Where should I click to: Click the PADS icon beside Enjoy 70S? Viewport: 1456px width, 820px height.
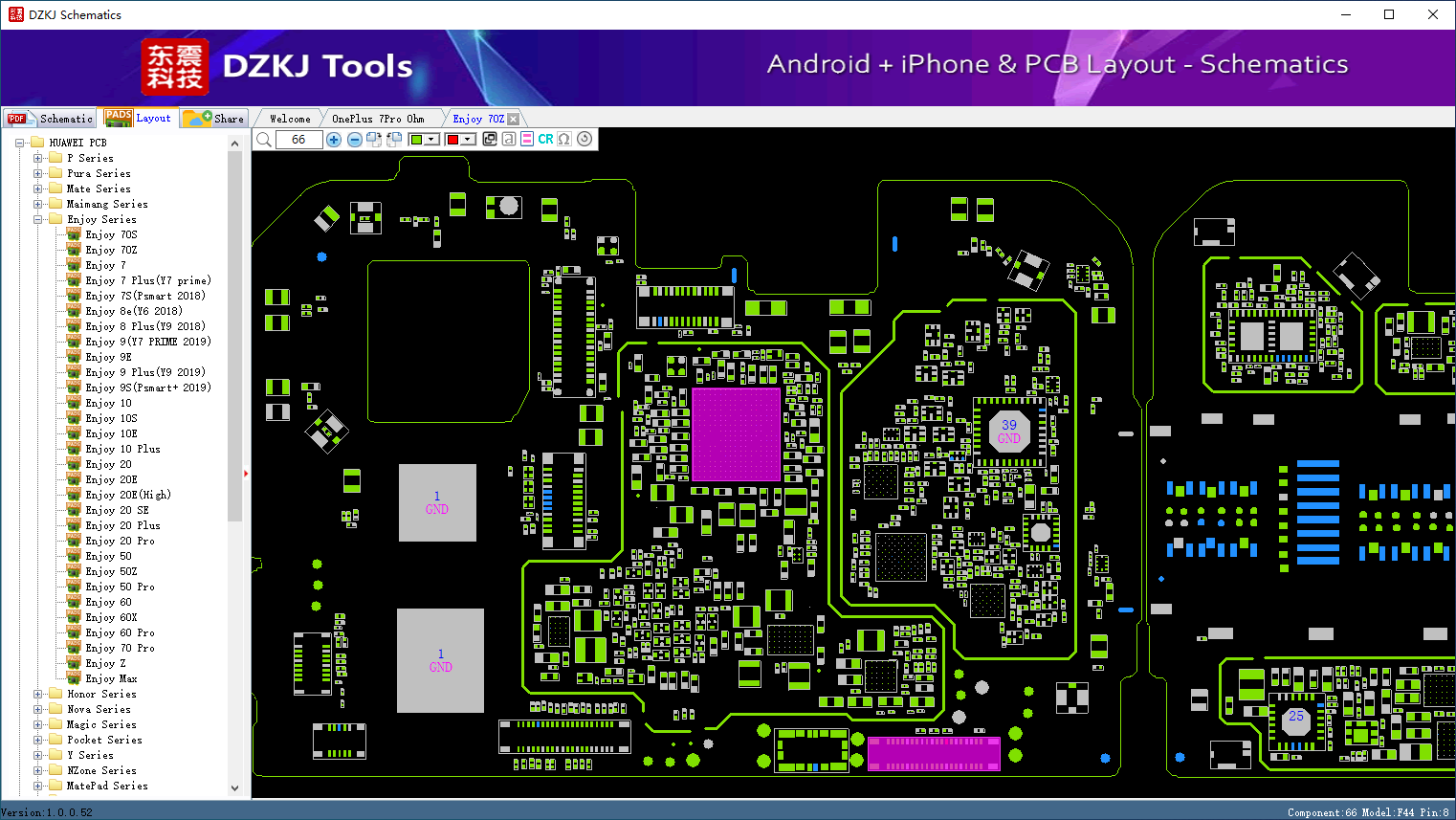click(x=74, y=233)
